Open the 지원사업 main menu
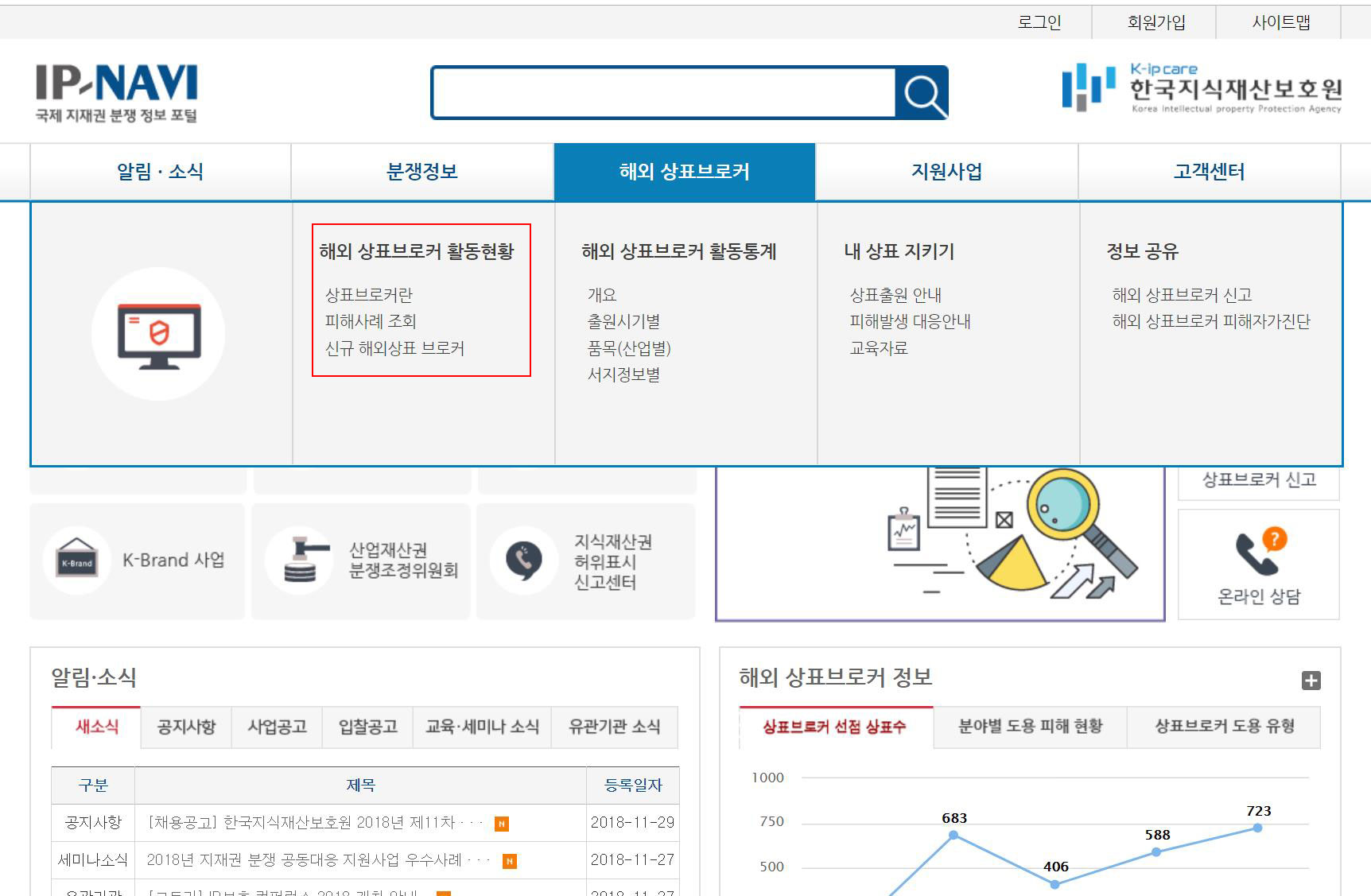 coord(946,172)
